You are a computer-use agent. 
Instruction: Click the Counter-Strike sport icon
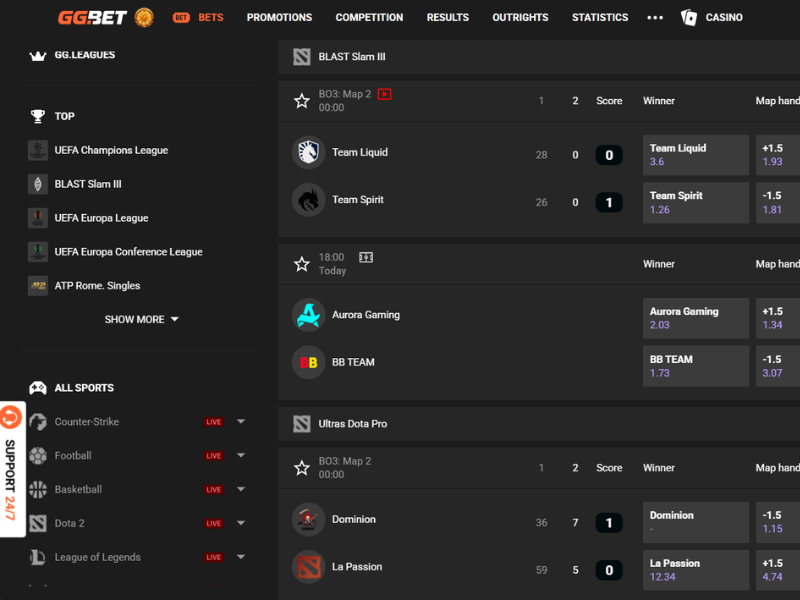pyautogui.click(x=38, y=422)
